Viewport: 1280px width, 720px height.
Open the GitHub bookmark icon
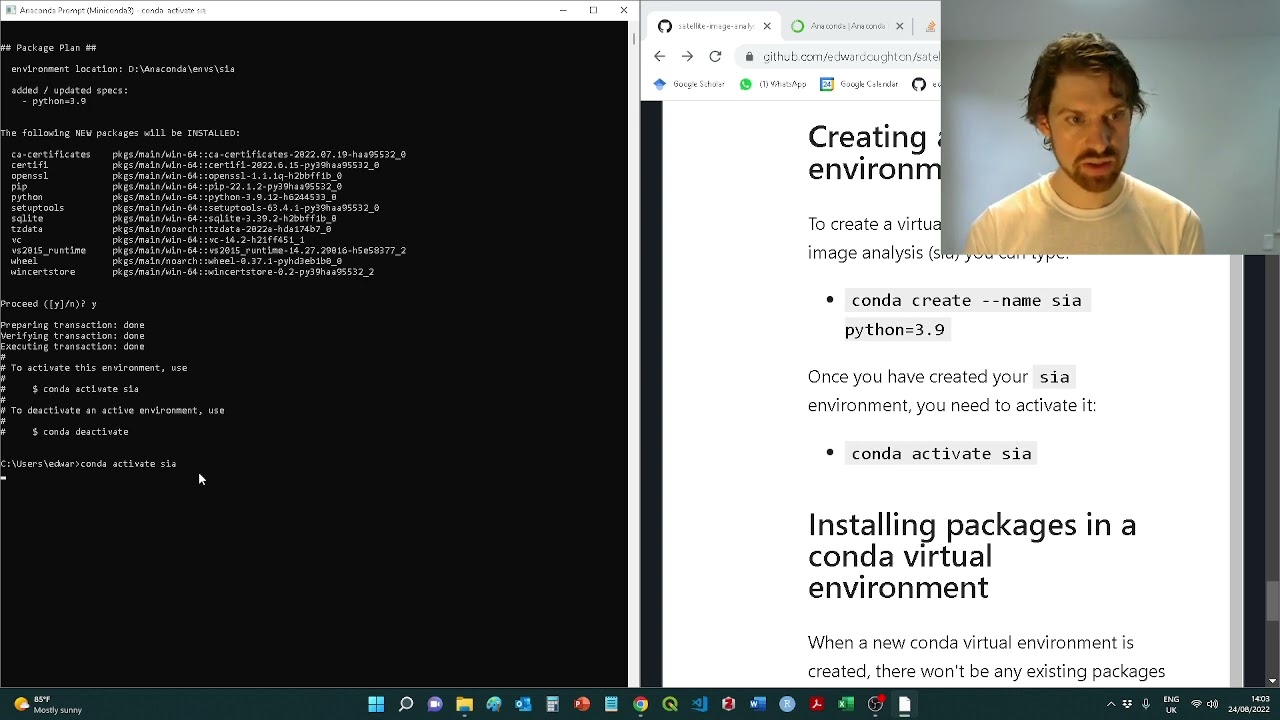click(x=919, y=85)
